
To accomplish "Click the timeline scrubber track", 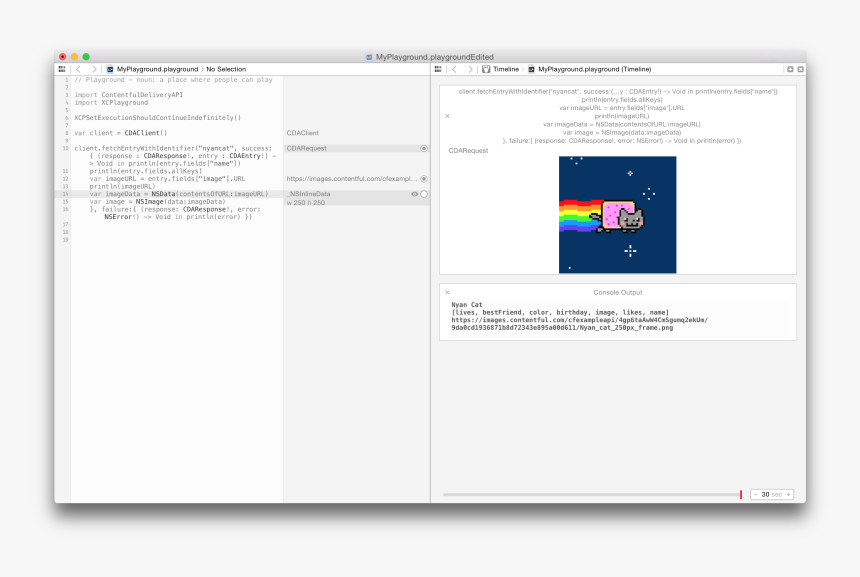I will tap(591, 495).
